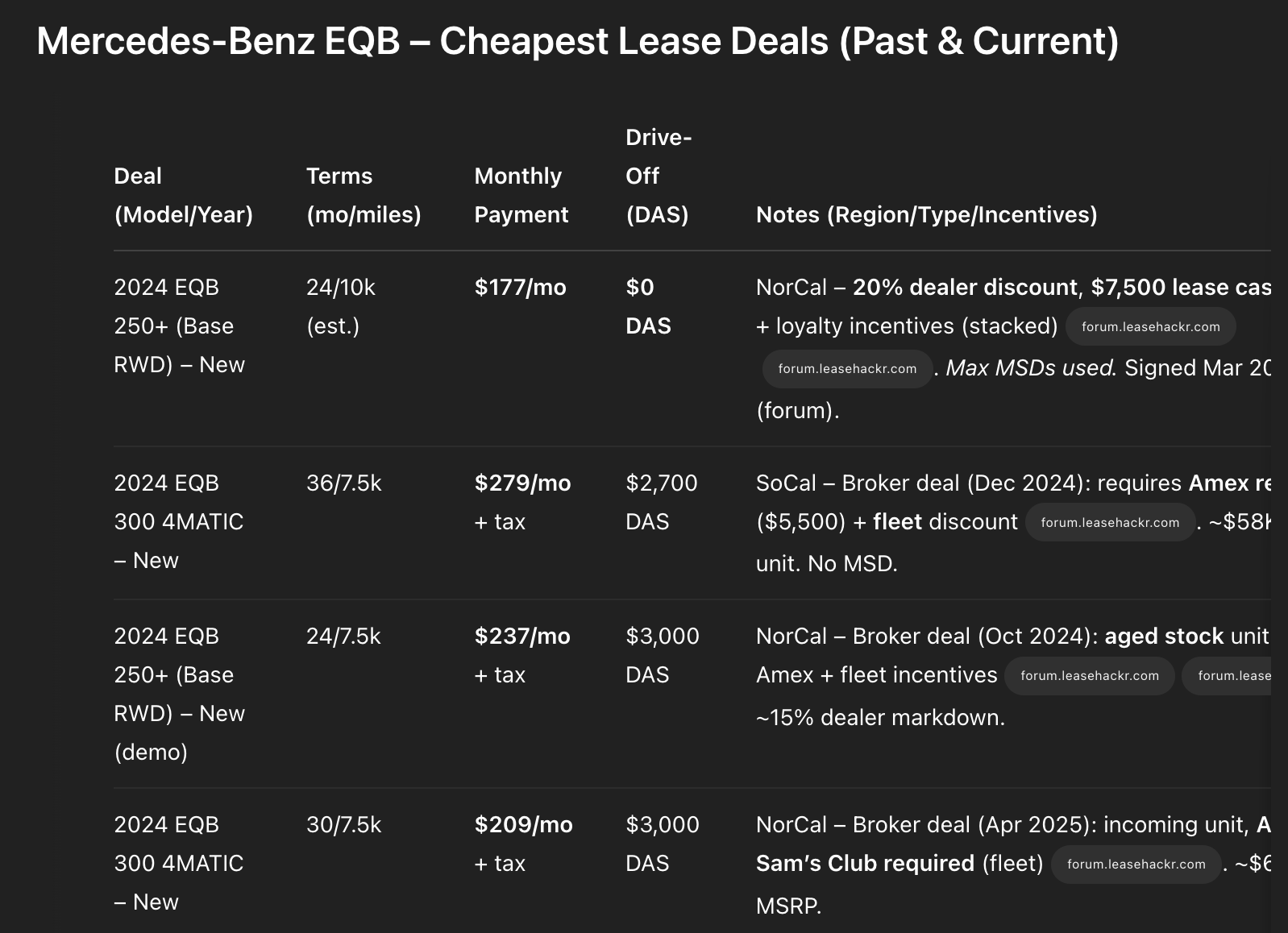Select the $237/mo + tax payment cell

pos(522,655)
